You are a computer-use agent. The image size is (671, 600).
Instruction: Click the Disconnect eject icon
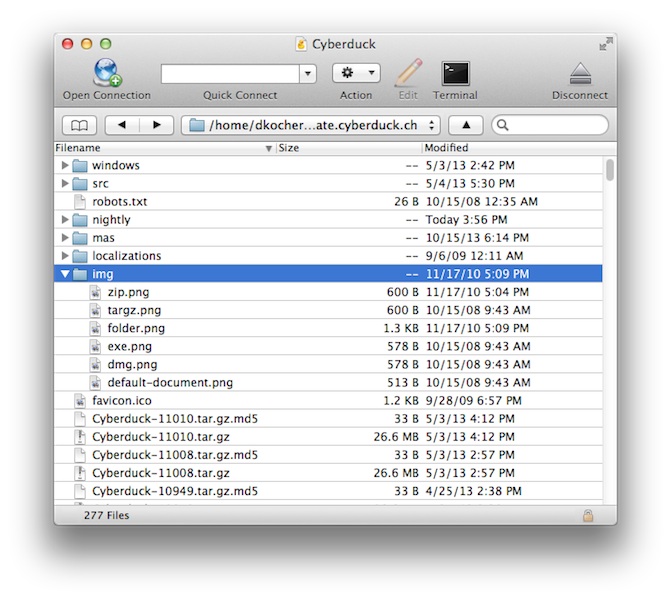pos(580,73)
